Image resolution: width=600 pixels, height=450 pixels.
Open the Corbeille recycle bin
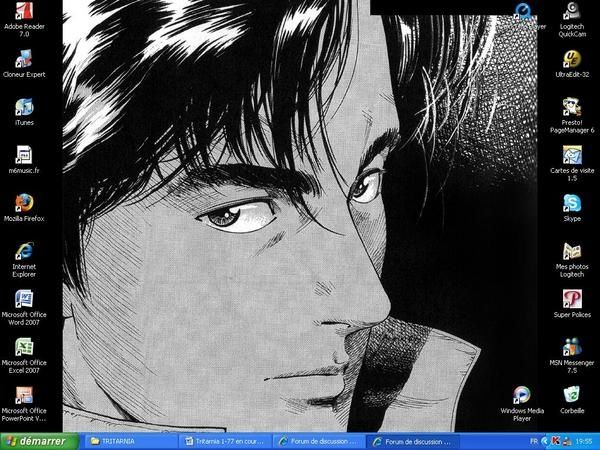[x=572, y=400]
